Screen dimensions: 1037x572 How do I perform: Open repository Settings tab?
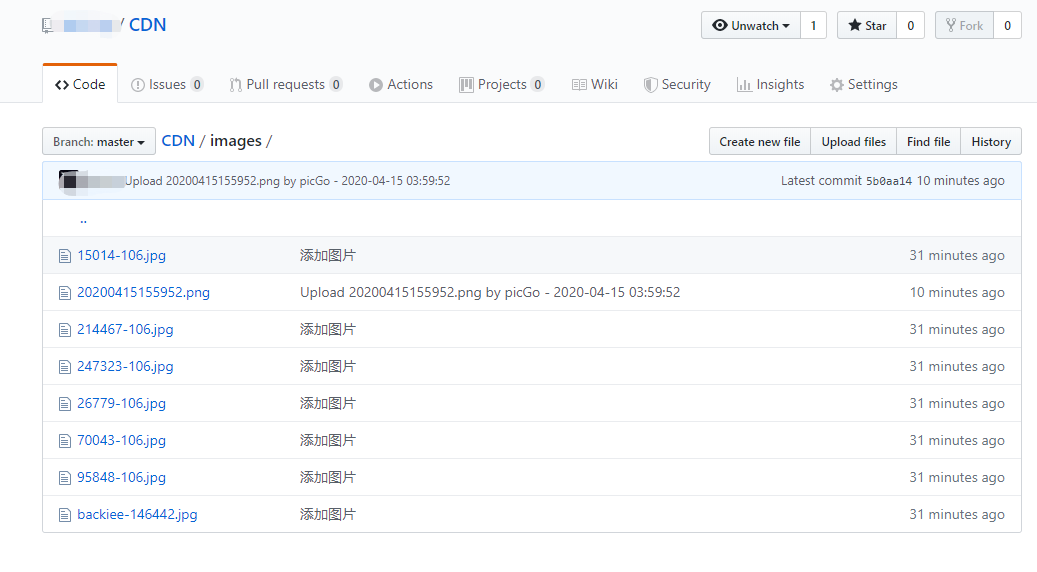(864, 85)
